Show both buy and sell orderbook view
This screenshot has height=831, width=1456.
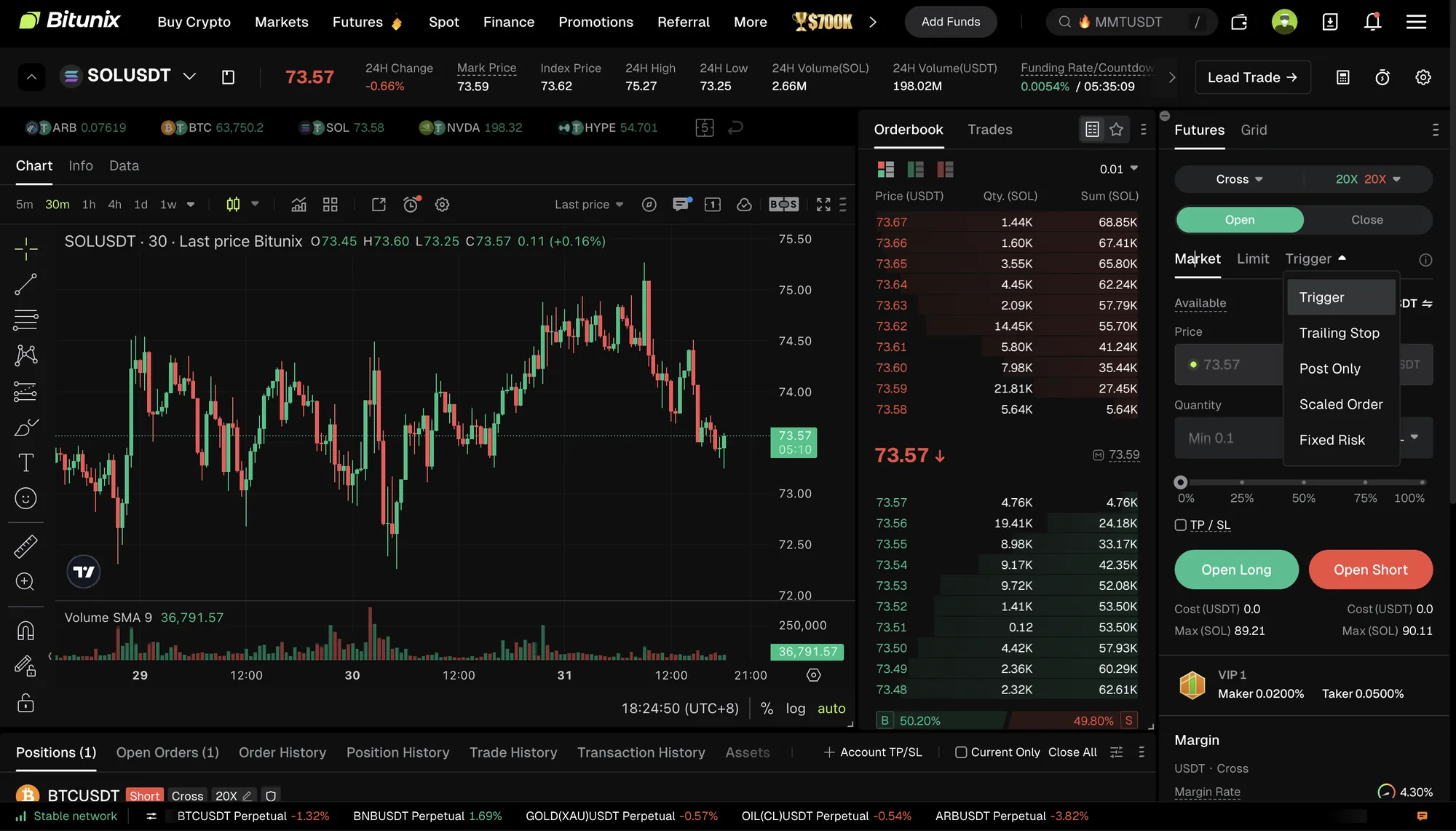886,170
